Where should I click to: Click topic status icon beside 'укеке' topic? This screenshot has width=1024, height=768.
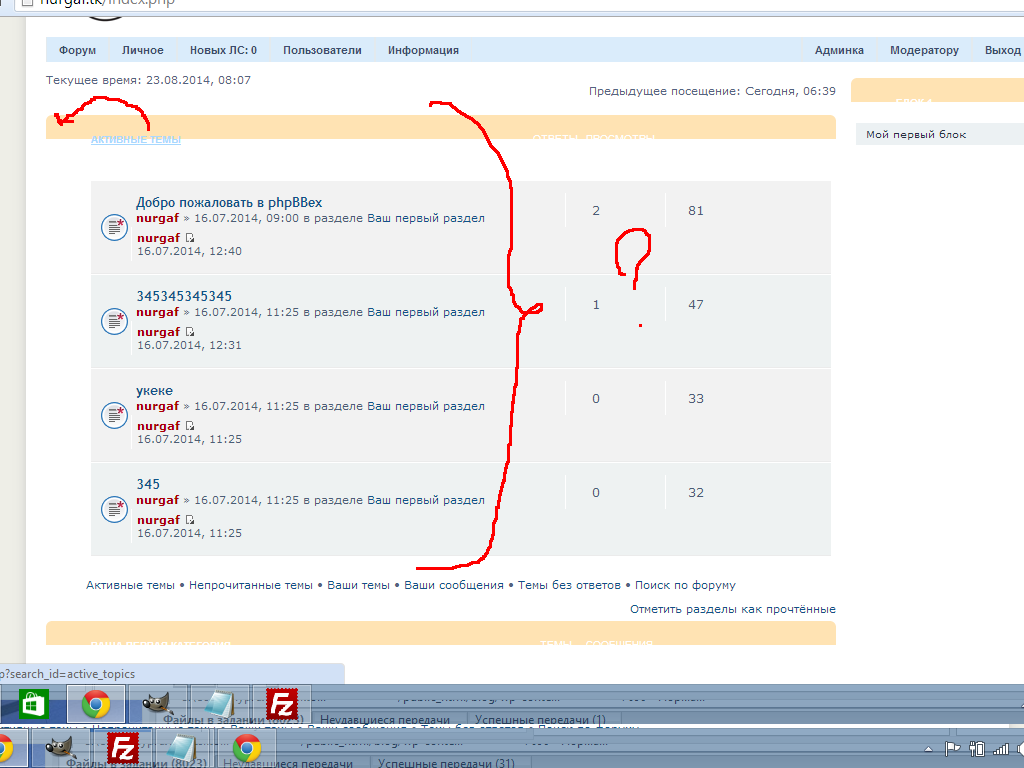tap(114, 415)
